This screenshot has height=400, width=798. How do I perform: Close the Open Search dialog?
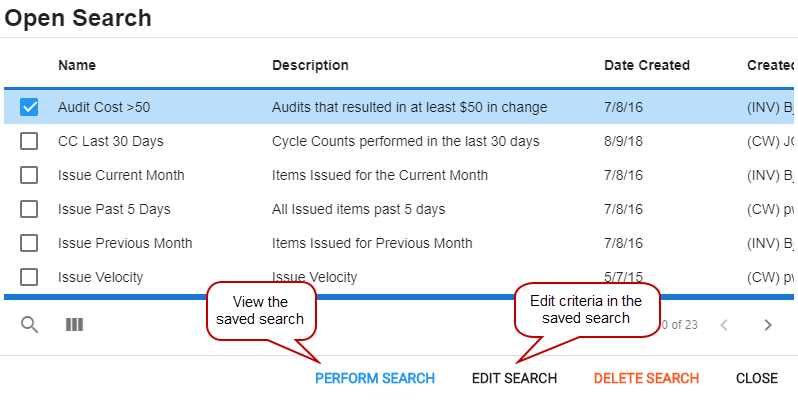click(756, 378)
